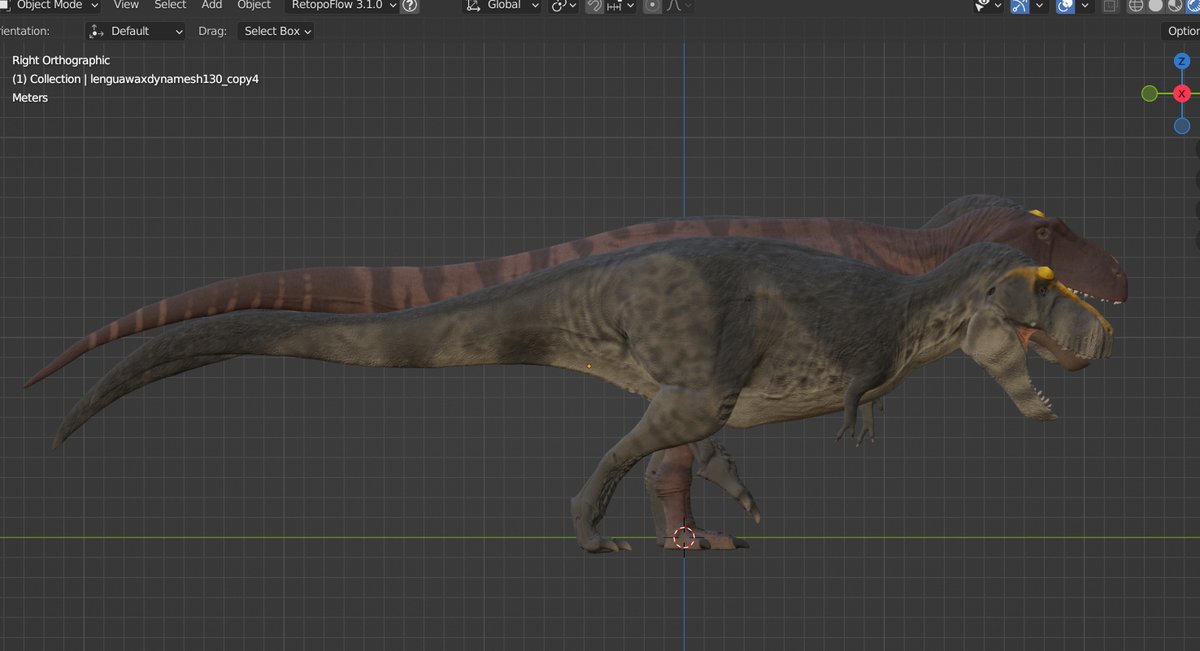Toggle viewport overlays display button
The width and height of the screenshot is (1200, 651).
[1066, 5]
